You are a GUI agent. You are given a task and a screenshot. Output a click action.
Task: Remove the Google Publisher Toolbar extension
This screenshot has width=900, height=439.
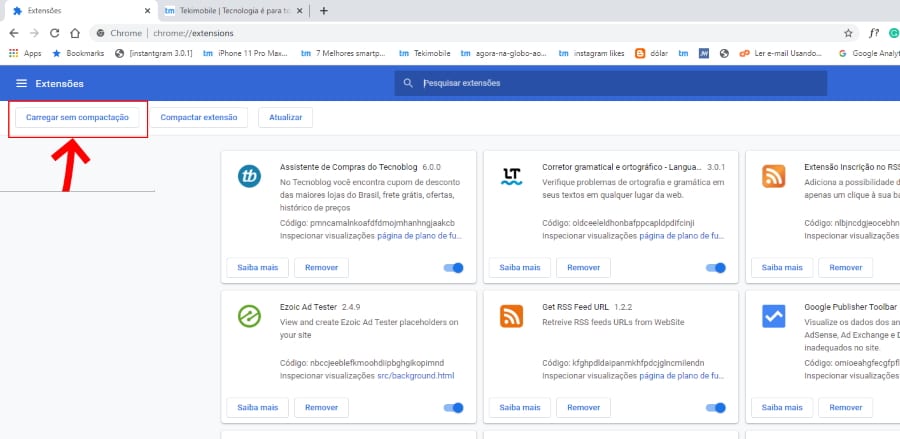point(845,407)
